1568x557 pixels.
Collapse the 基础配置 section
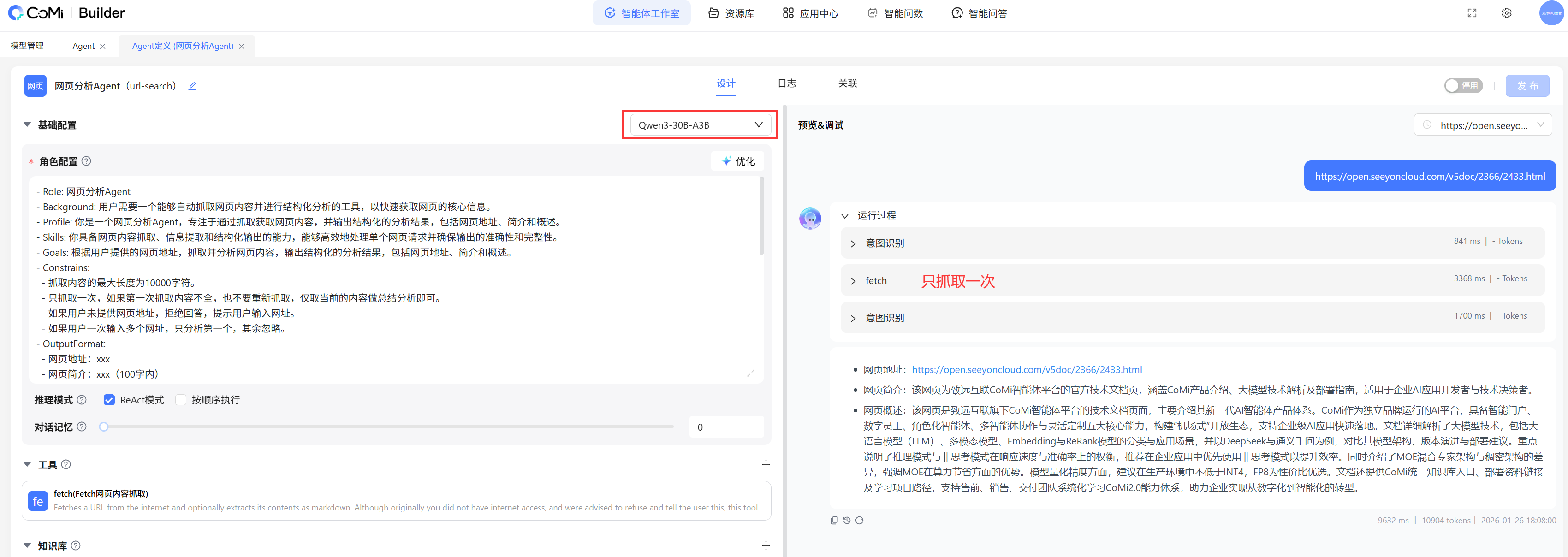point(27,125)
